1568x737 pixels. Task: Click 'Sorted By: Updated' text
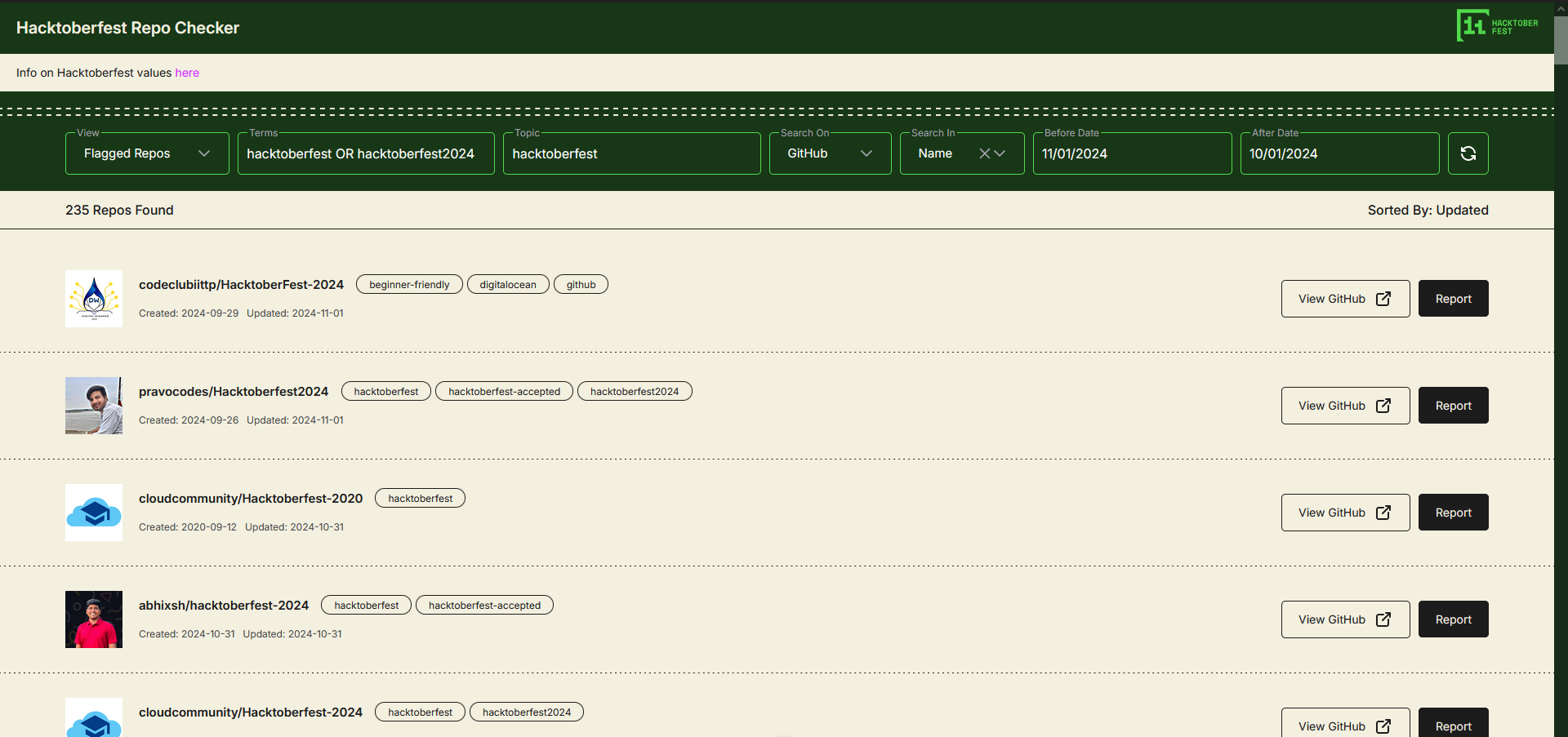[1428, 211]
